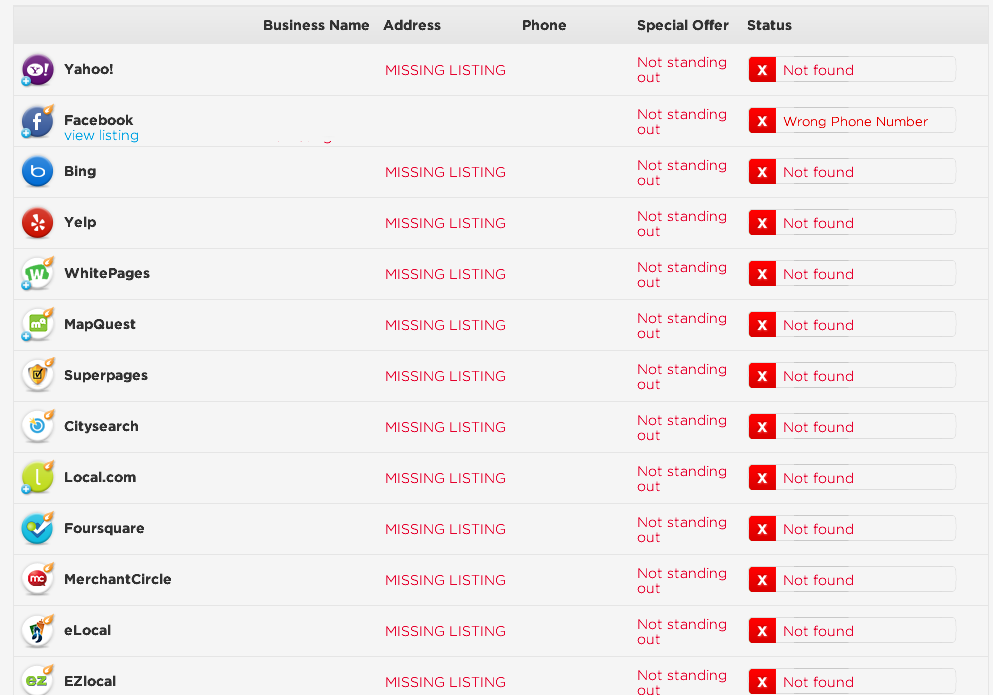Click the eLocal directory name
Image resolution: width=993 pixels, height=695 pixels.
tap(88, 630)
